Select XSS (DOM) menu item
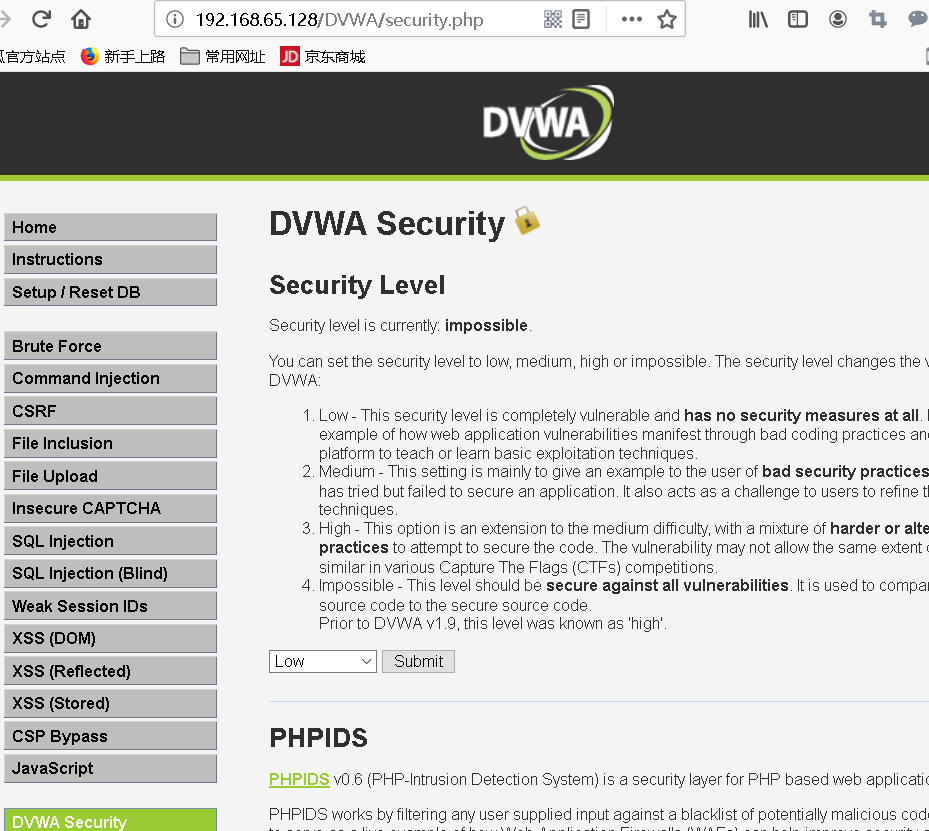Screen dimensions: 929x831 [x=110, y=639]
